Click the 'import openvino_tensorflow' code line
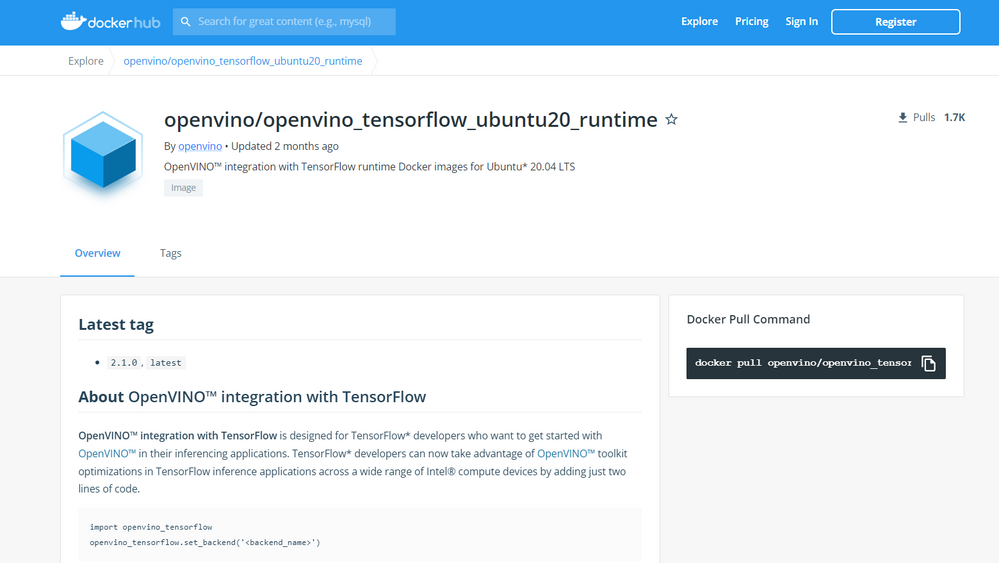The width and height of the screenshot is (999, 563). [x=151, y=527]
